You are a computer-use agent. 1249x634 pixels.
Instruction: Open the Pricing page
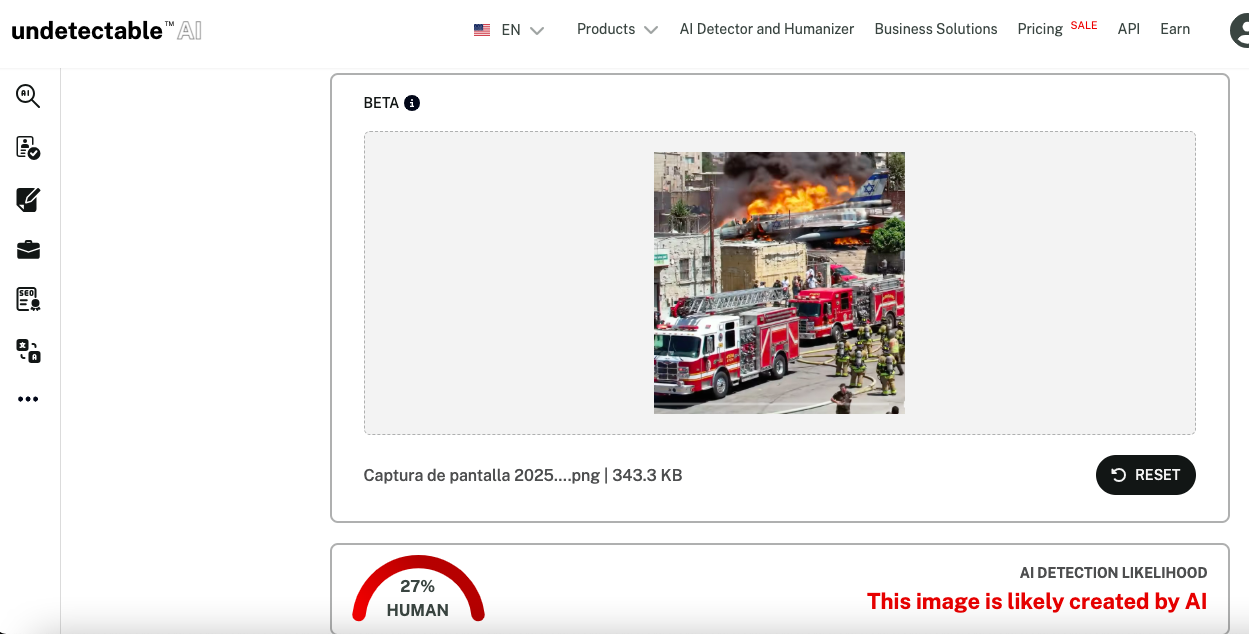point(1040,29)
